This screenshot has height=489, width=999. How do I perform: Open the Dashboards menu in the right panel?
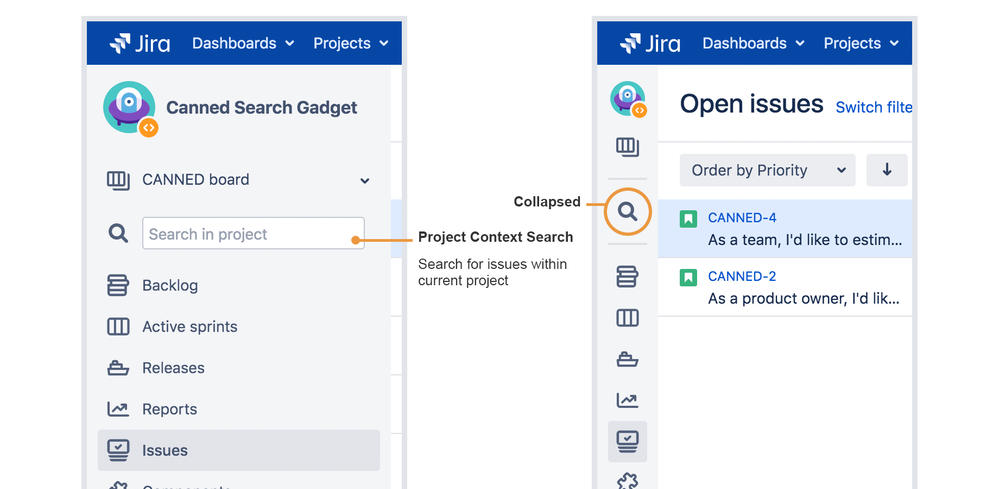click(753, 43)
